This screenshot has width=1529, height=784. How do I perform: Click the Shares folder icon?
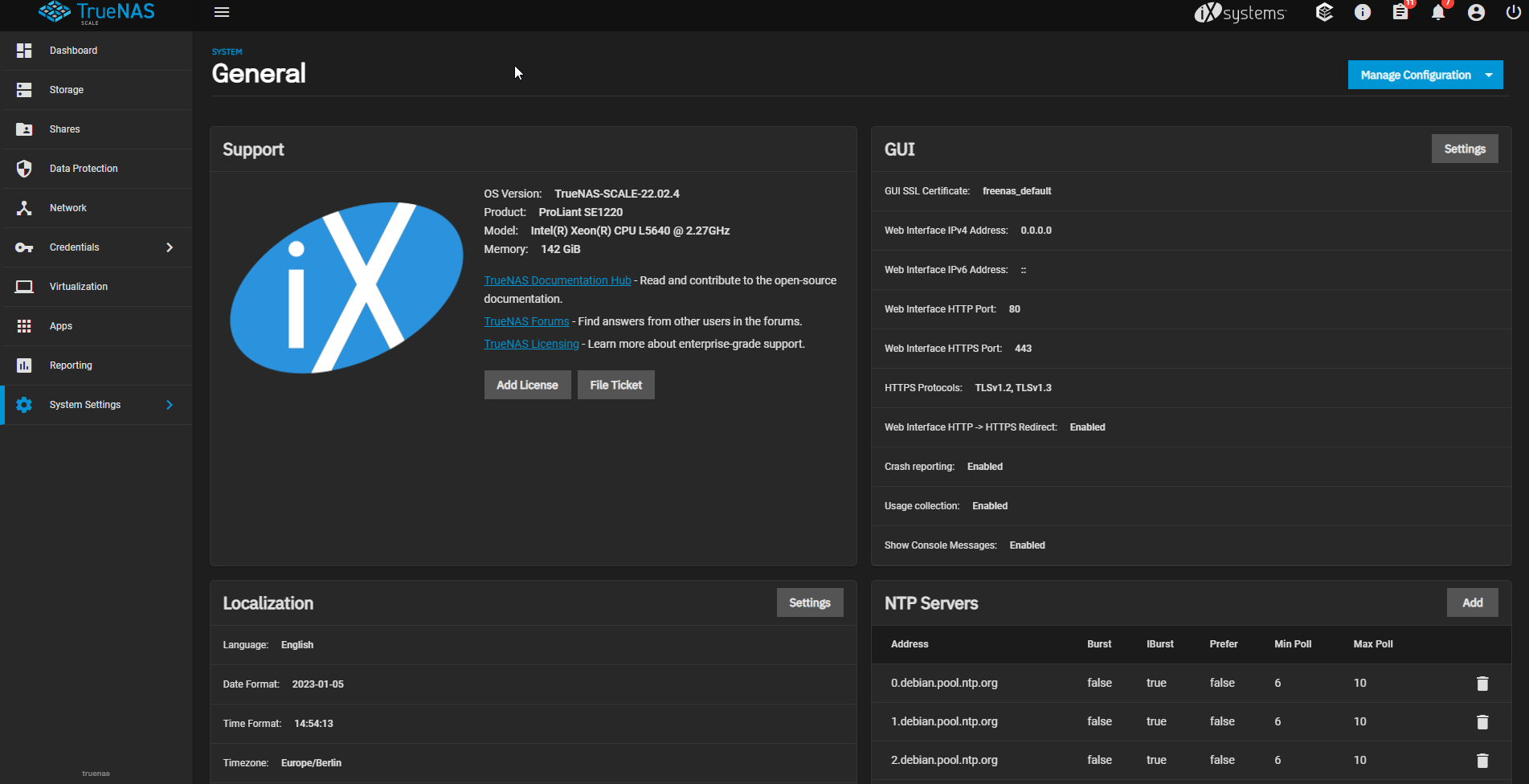24,129
